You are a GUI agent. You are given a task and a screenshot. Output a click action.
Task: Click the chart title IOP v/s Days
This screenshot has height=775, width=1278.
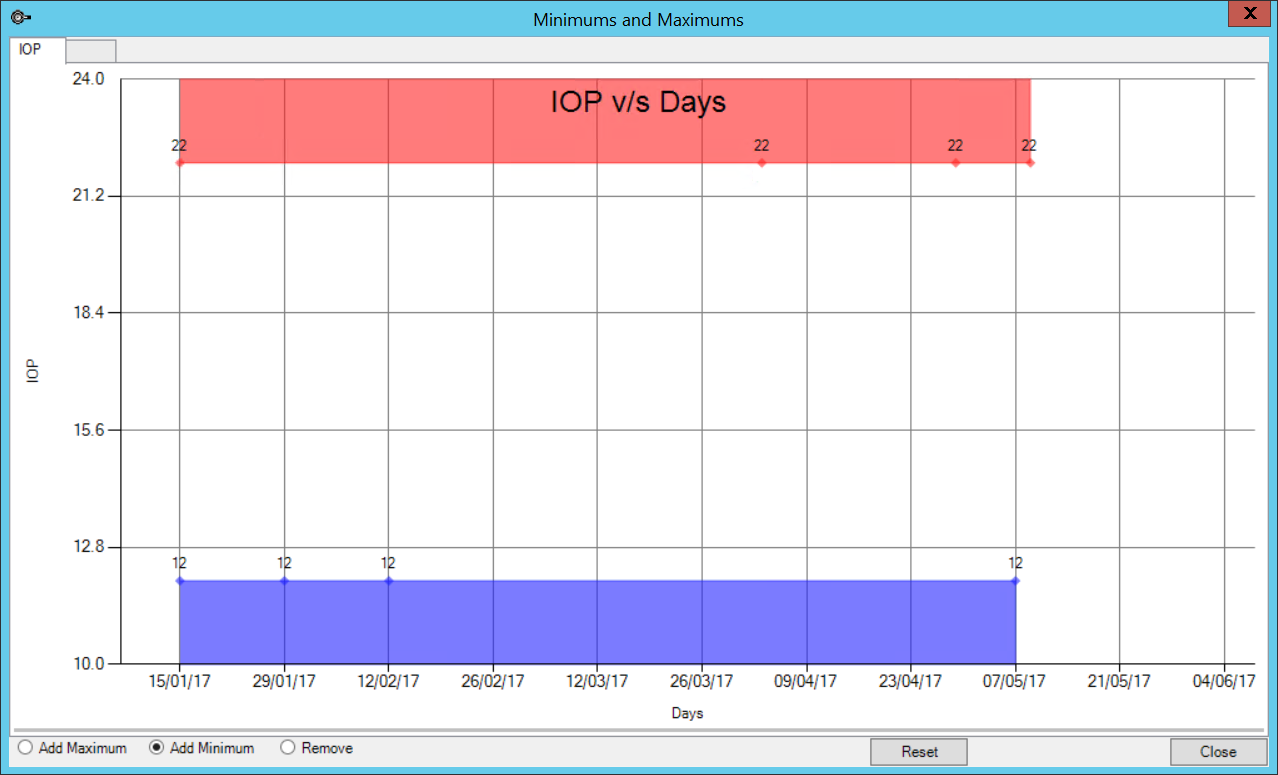click(x=638, y=102)
